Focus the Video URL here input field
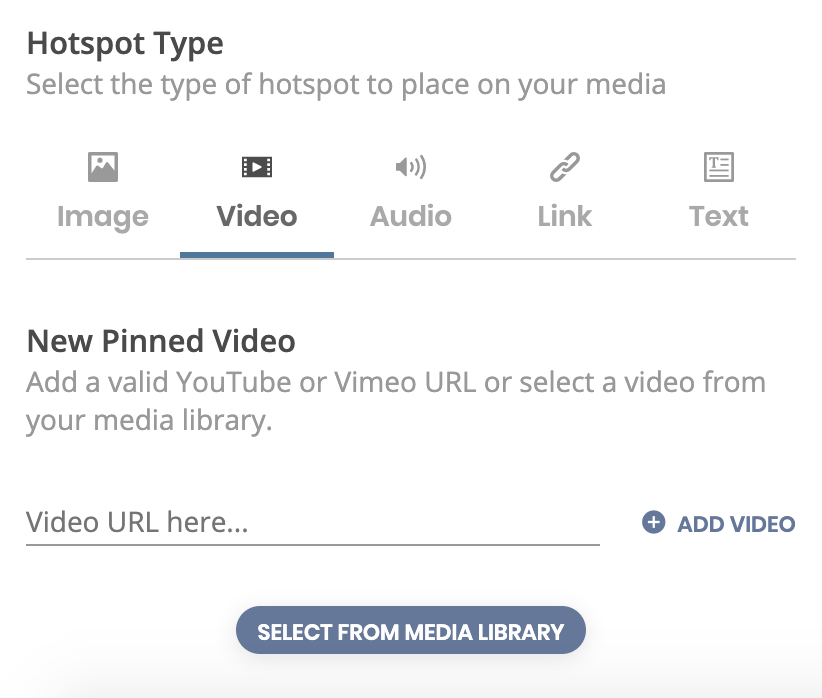The height and width of the screenshot is (698, 822). (x=312, y=522)
